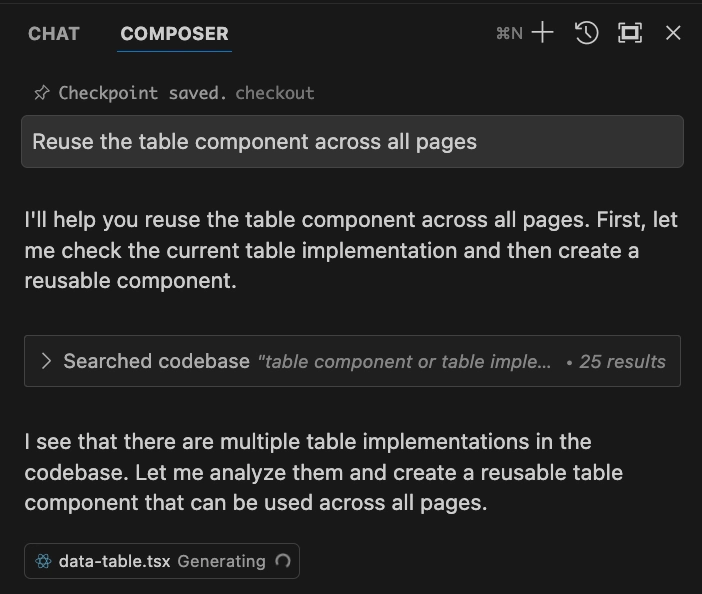Viewport: 702px width, 594px height.
Task: Click the ⌘N shortcut hint
Action: tap(509, 33)
